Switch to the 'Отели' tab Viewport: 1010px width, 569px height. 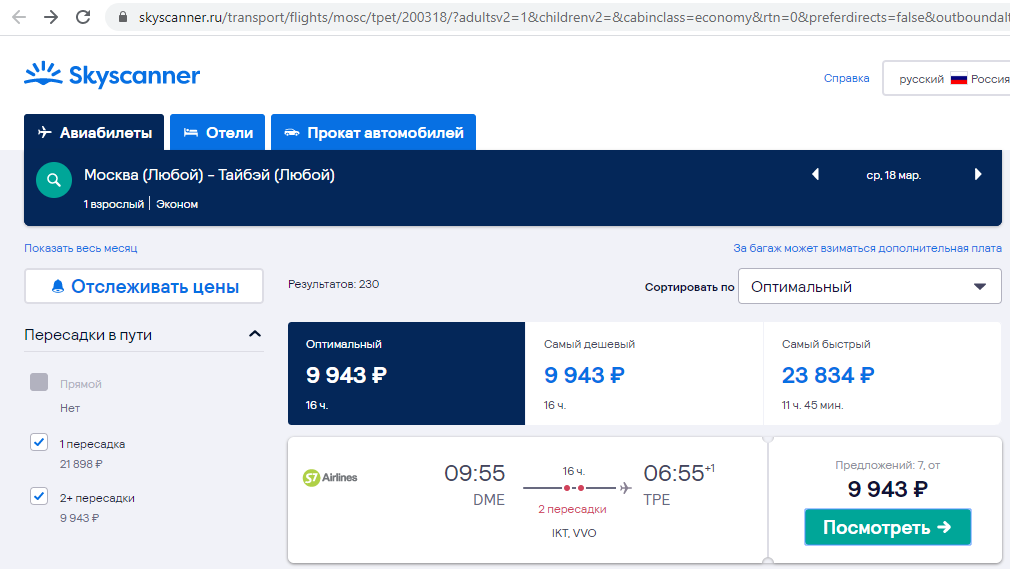pyautogui.click(x=218, y=132)
